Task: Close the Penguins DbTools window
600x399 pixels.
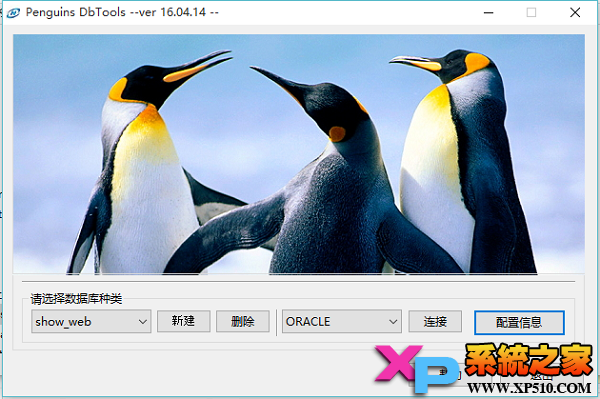Action: click(575, 13)
